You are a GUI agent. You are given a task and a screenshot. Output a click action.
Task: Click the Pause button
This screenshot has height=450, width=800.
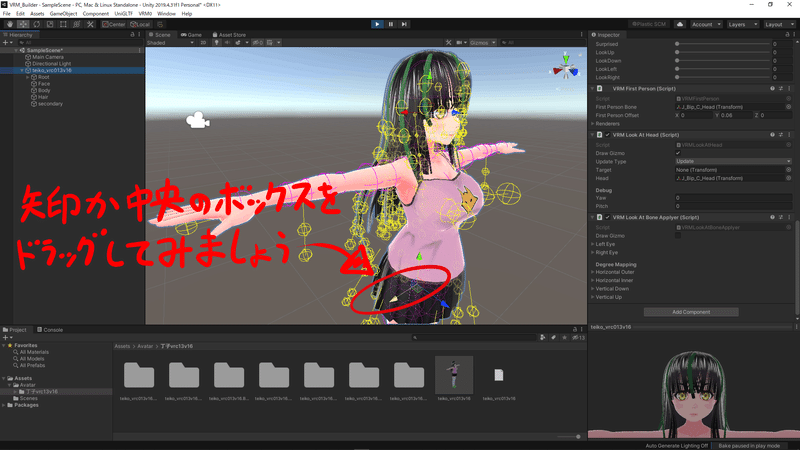click(391, 24)
